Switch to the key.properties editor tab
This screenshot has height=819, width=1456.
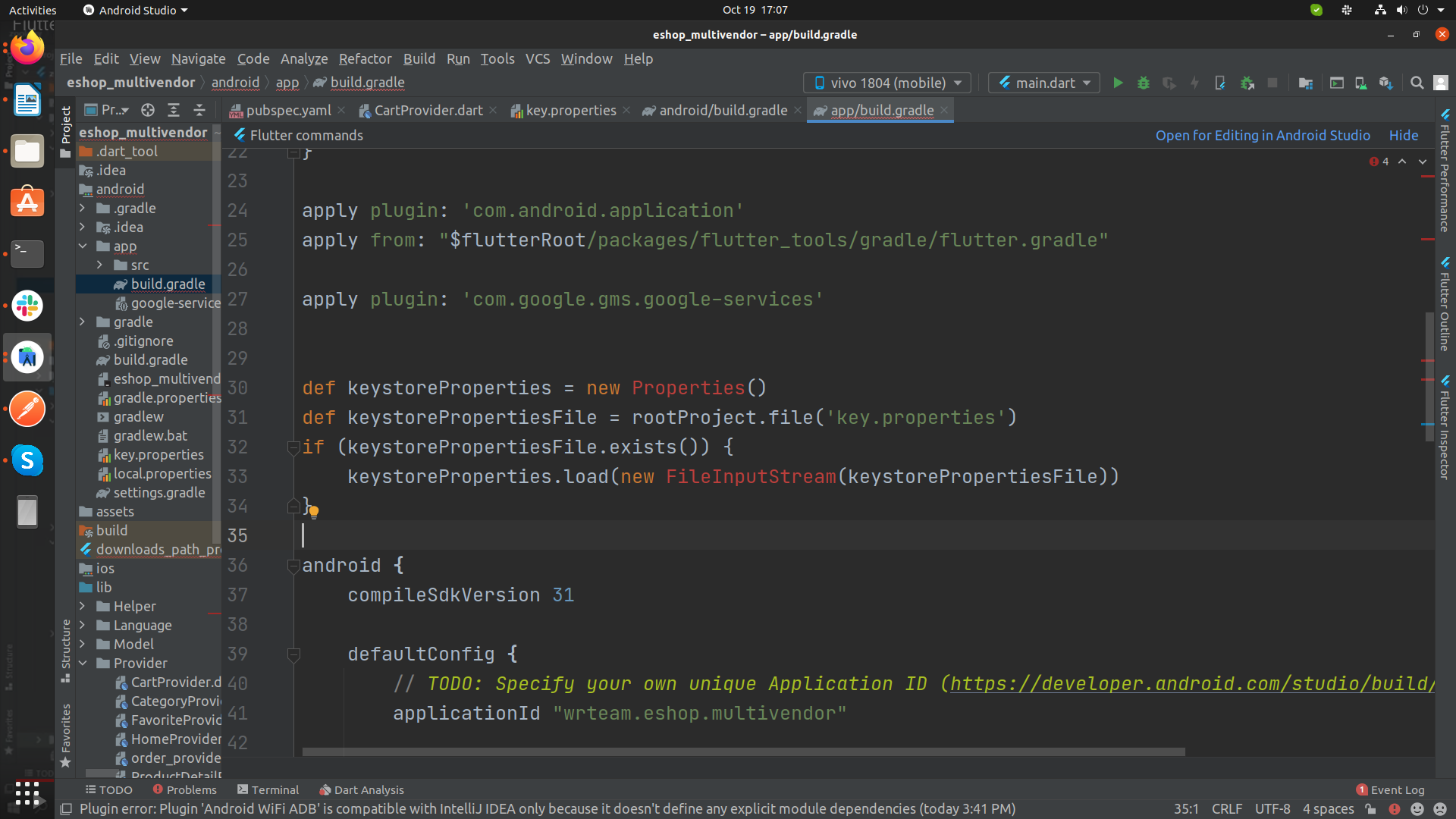(x=570, y=111)
